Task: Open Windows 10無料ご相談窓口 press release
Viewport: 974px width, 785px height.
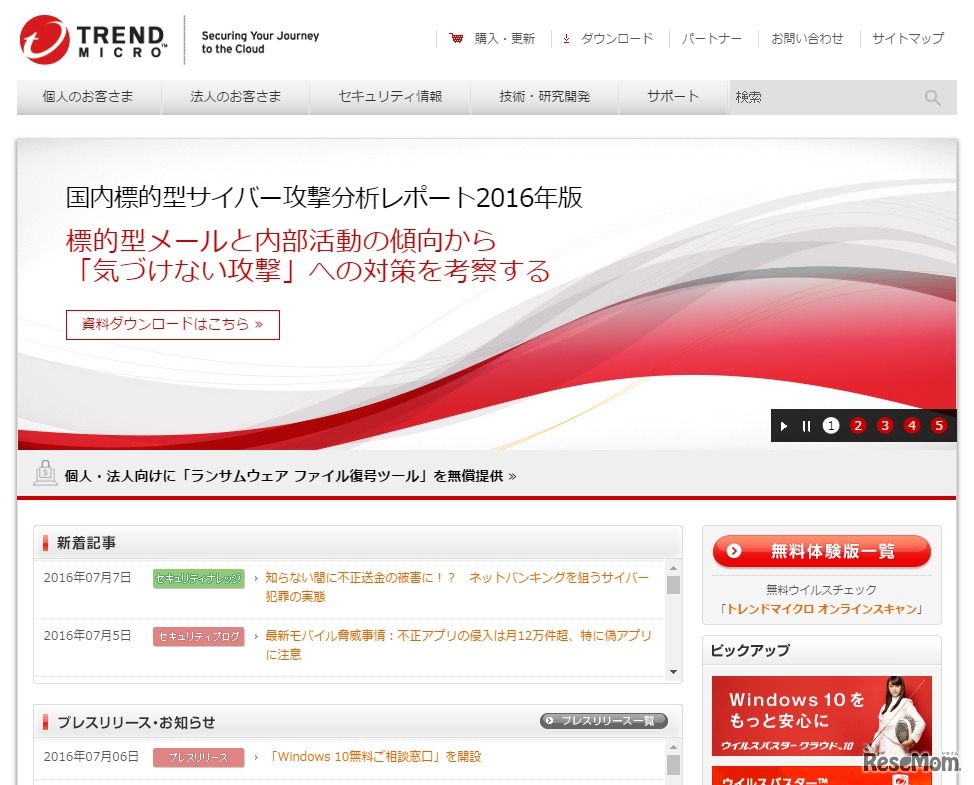Action: tap(375, 757)
